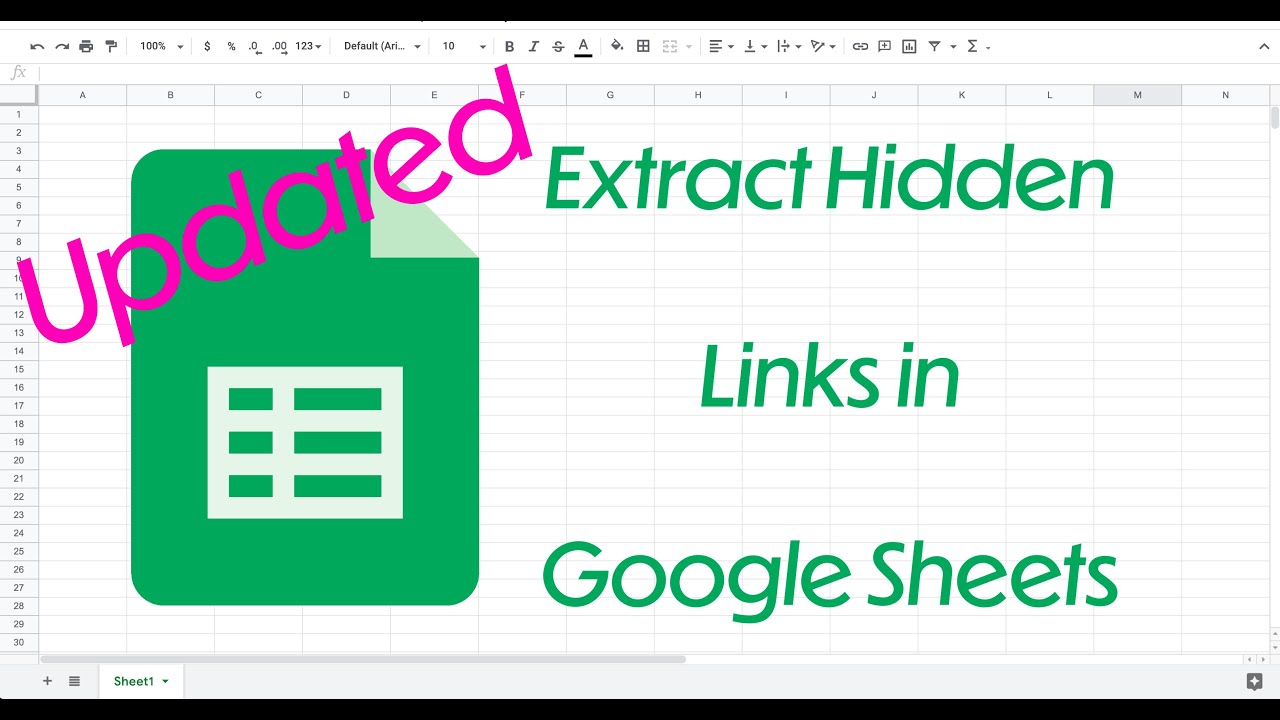Select row 1 header
The image size is (1280, 720).
point(19,115)
